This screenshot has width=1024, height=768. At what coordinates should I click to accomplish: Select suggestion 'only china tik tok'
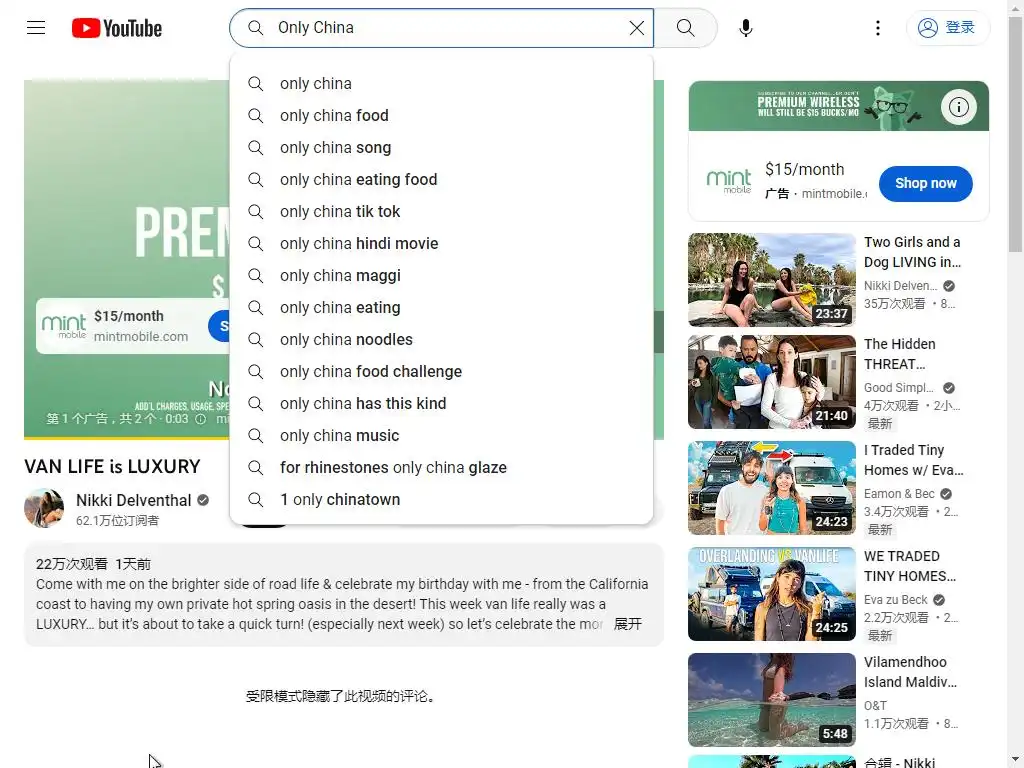pyautogui.click(x=441, y=212)
